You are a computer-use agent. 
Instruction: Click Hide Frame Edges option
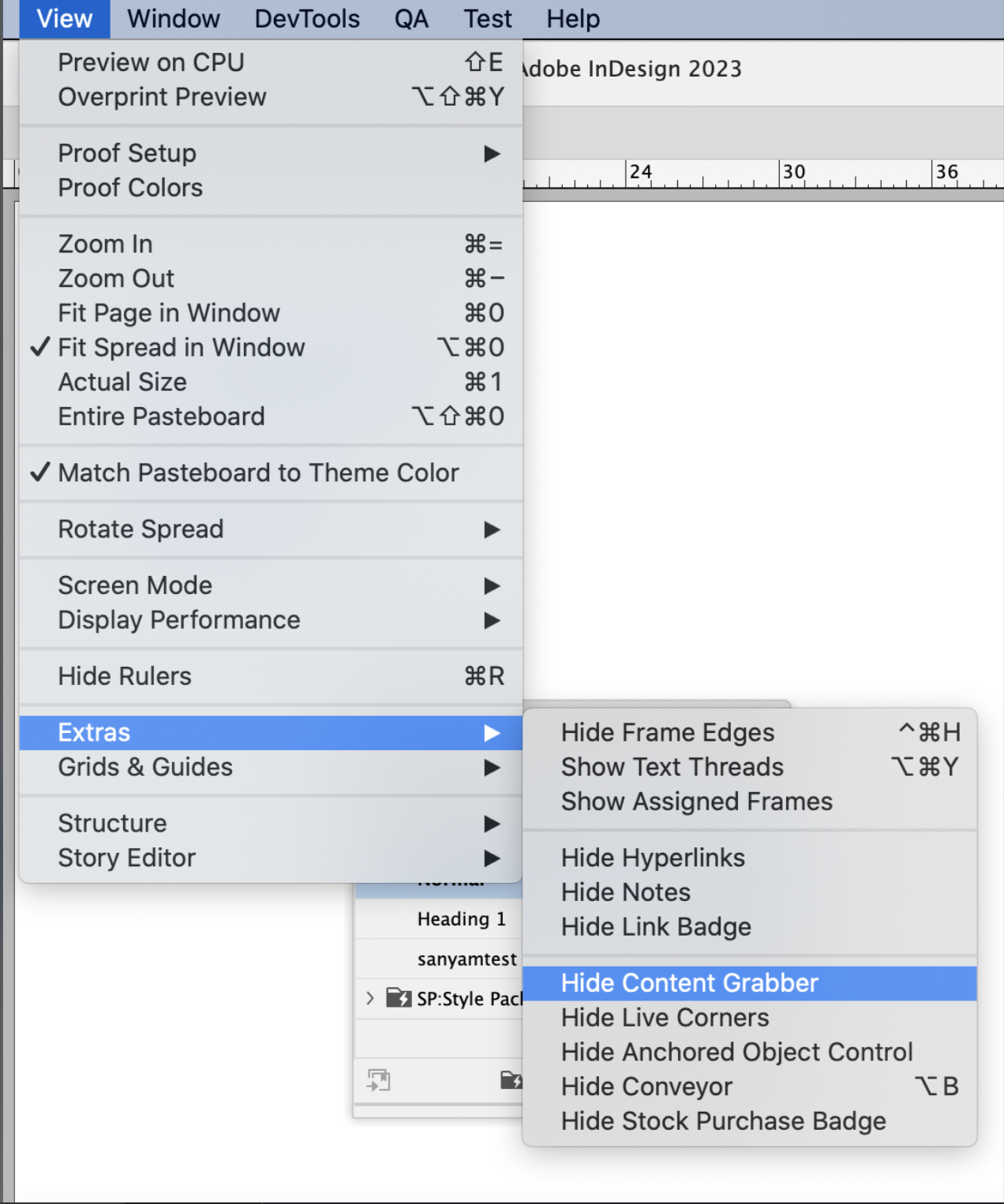point(667,732)
